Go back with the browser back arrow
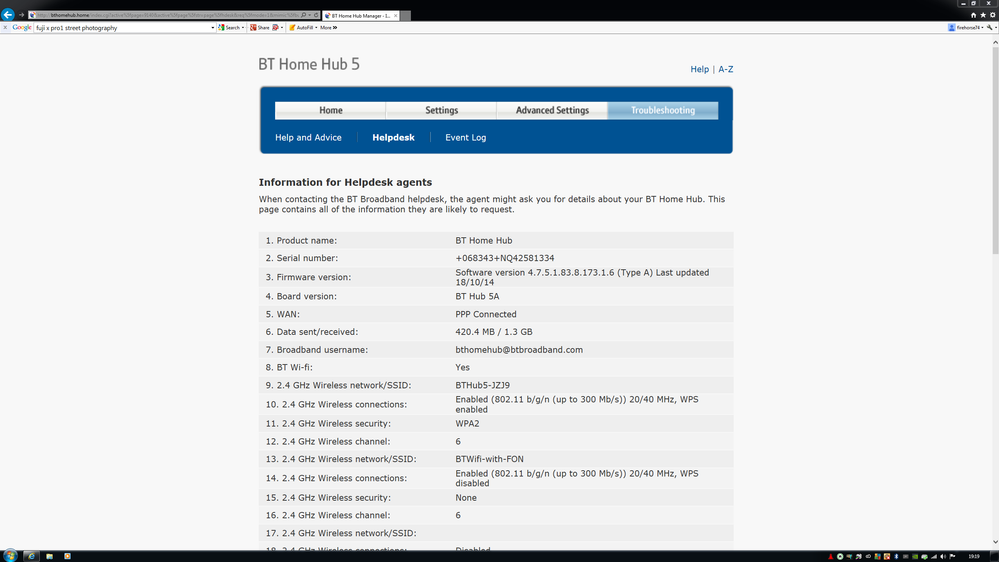This screenshot has width=999, height=562. coord(8,15)
